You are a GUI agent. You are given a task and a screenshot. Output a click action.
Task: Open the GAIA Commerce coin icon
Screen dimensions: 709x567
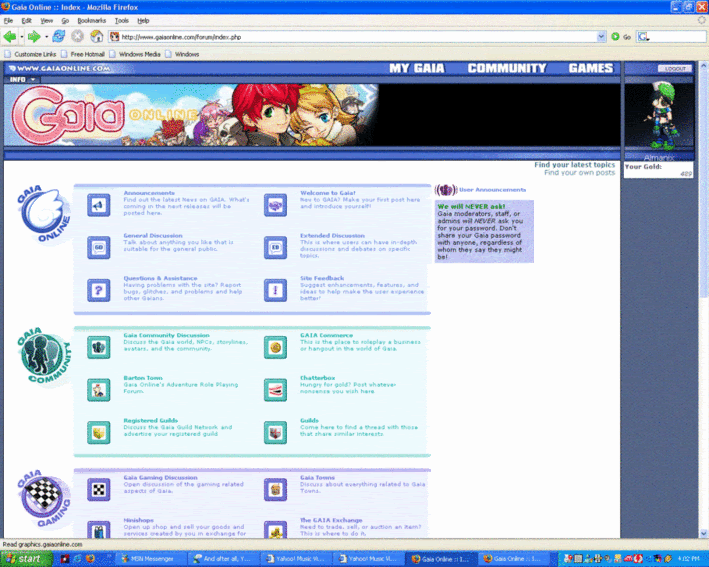pyautogui.click(x=275, y=347)
